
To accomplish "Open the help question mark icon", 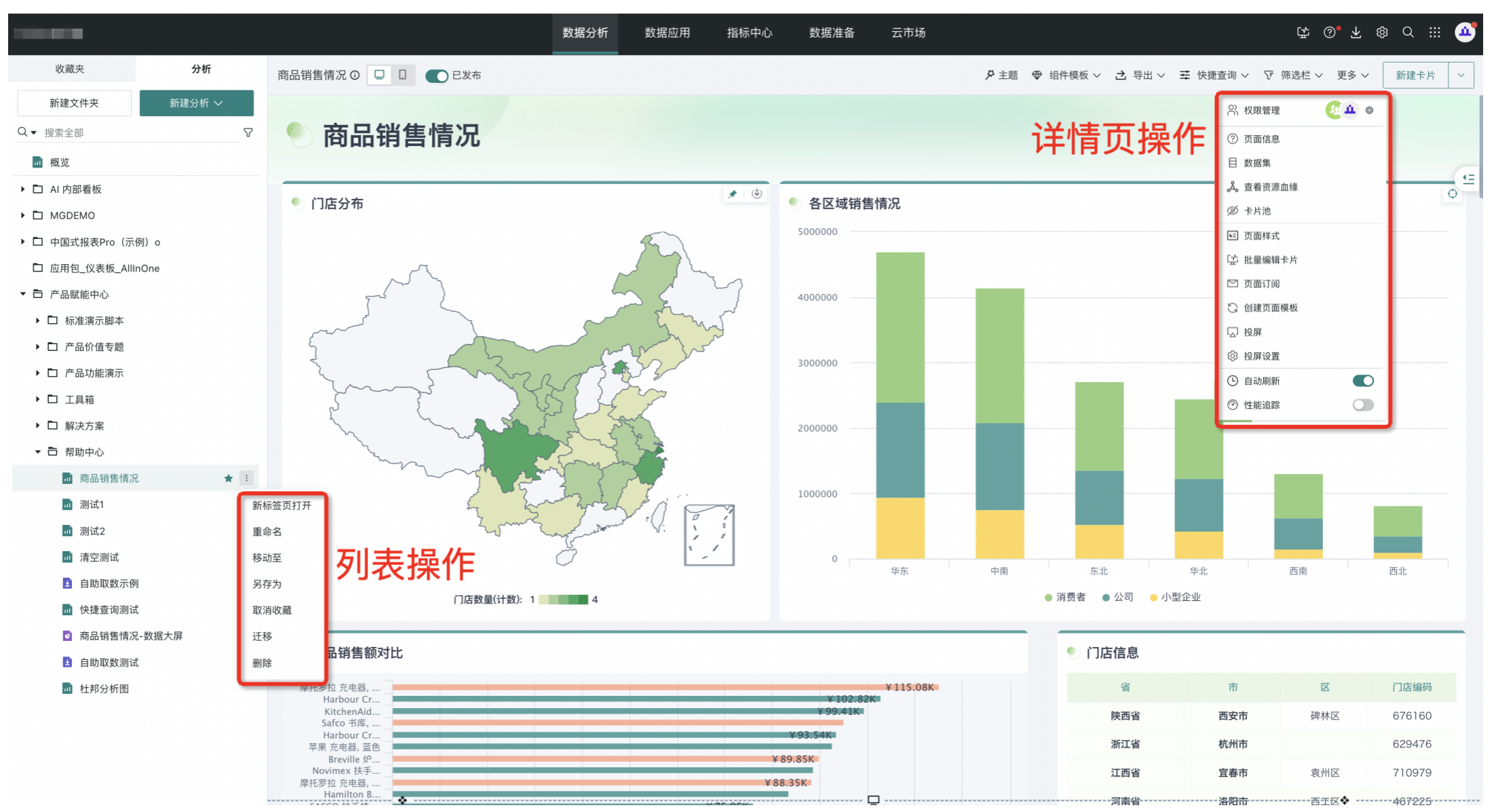I will pos(1330,33).
